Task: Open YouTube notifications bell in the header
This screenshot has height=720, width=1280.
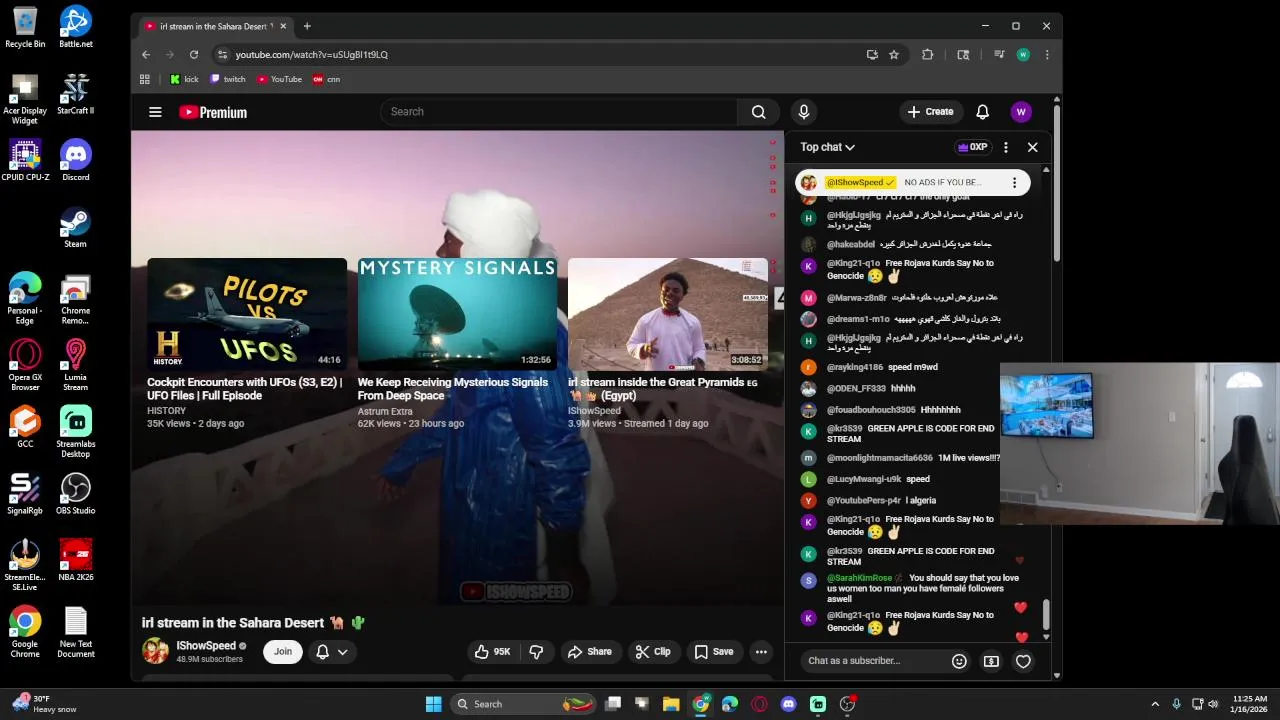Action: pos(982,112)
